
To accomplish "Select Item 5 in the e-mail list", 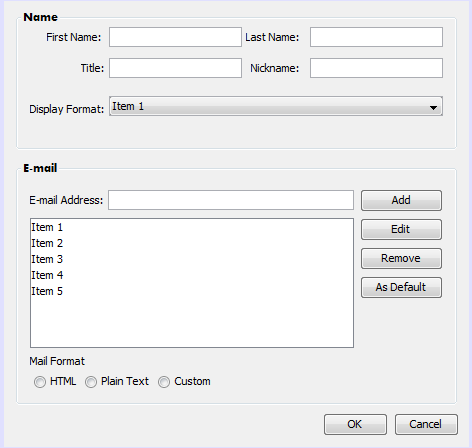I will pos(192,291).
